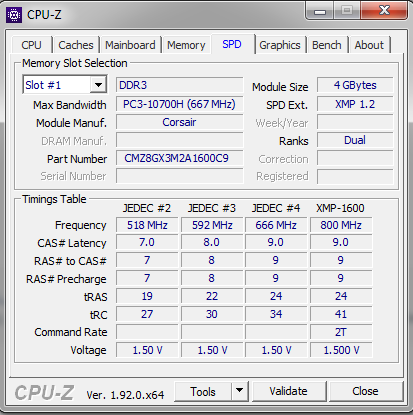The width and height of the screenshot is (413, 415).
Task: Expand the Tools button dropdown arrow
Action: (239, 391)
